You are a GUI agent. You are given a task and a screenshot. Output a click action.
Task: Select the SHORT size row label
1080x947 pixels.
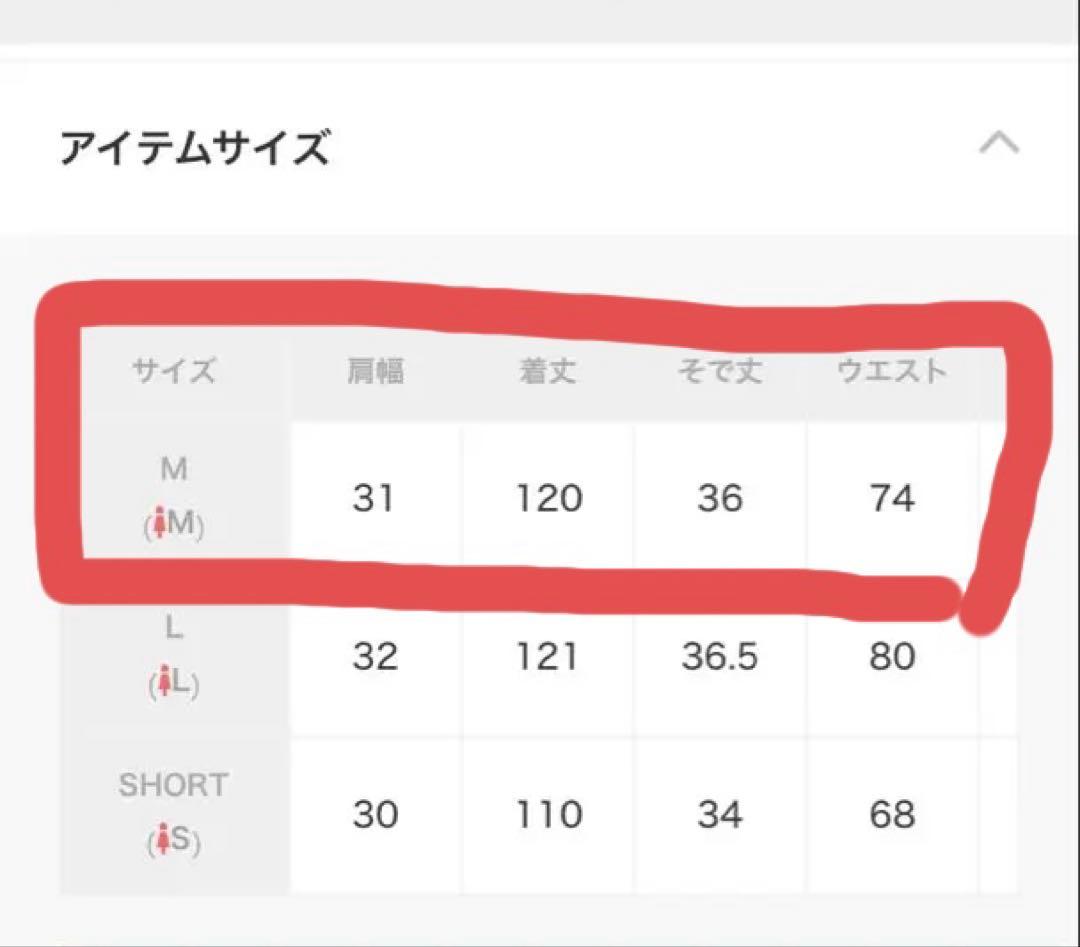174,786
